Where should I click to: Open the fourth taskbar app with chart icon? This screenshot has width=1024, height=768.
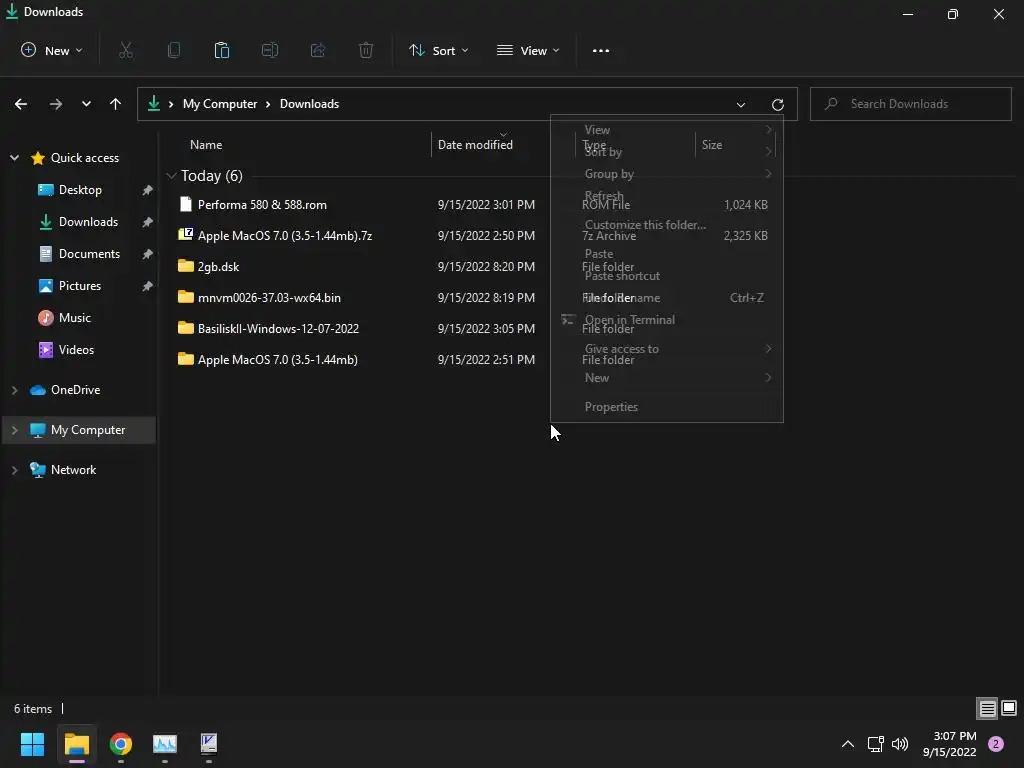pyautogui.click(x=165, y=743)
